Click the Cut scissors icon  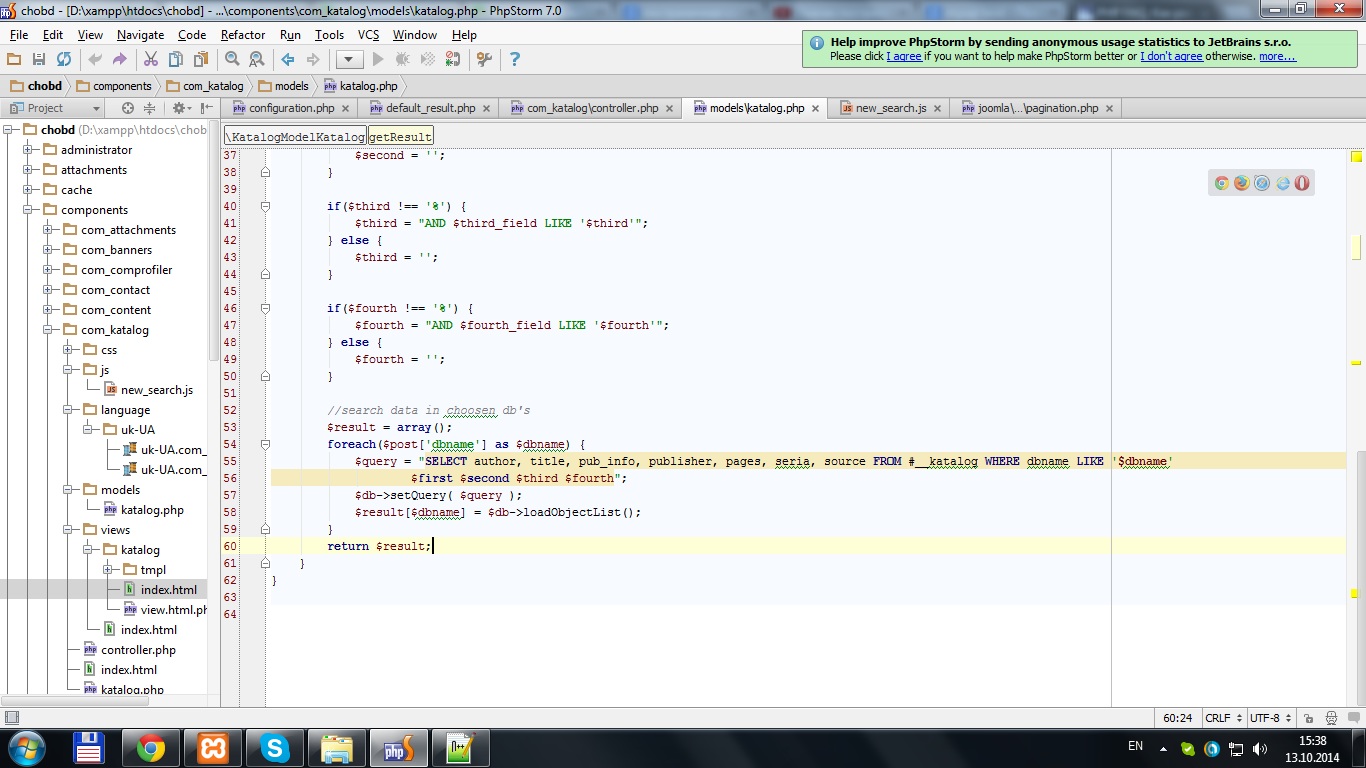click(x=151, y=60)
